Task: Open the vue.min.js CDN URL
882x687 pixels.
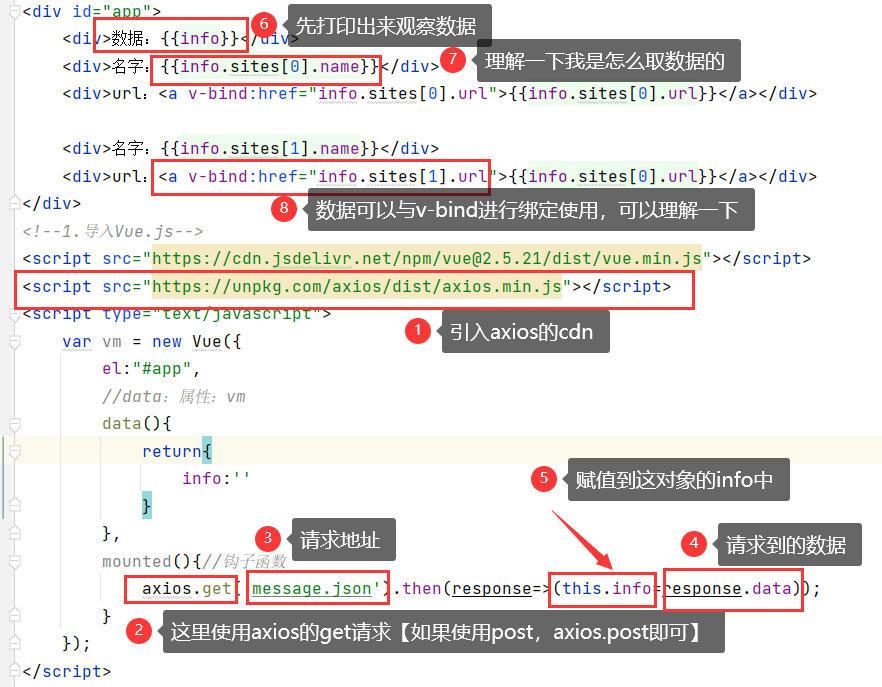Action: (x=426, y=258)
